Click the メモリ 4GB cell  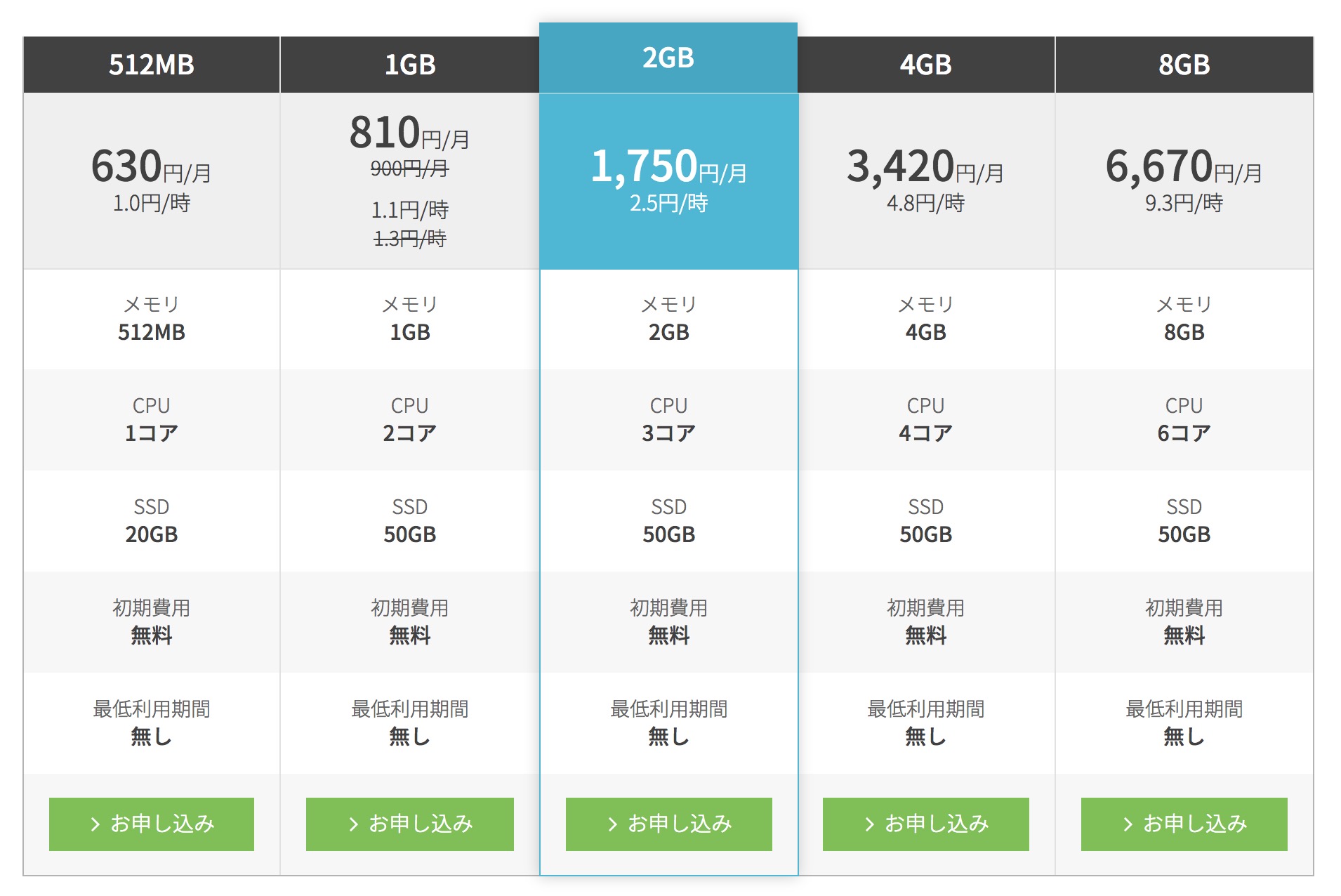click(x=926, y=319)
